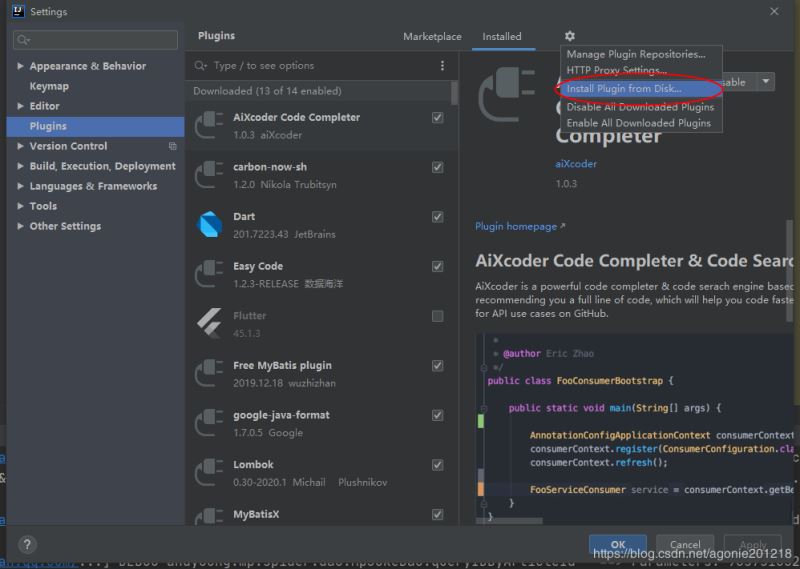The height and width of the screenshot is (569, 800).
Task: Enable the Flutter plugin checkbox
Action: 437,316
